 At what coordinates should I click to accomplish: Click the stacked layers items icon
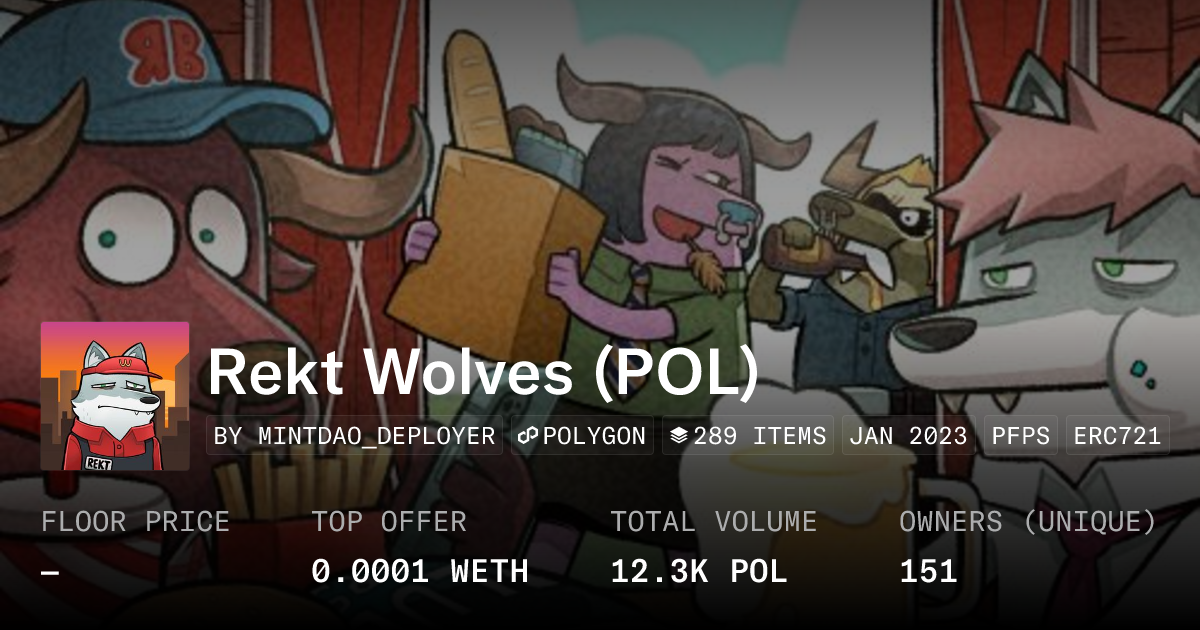pyautogui.click(x=679, y=436)
